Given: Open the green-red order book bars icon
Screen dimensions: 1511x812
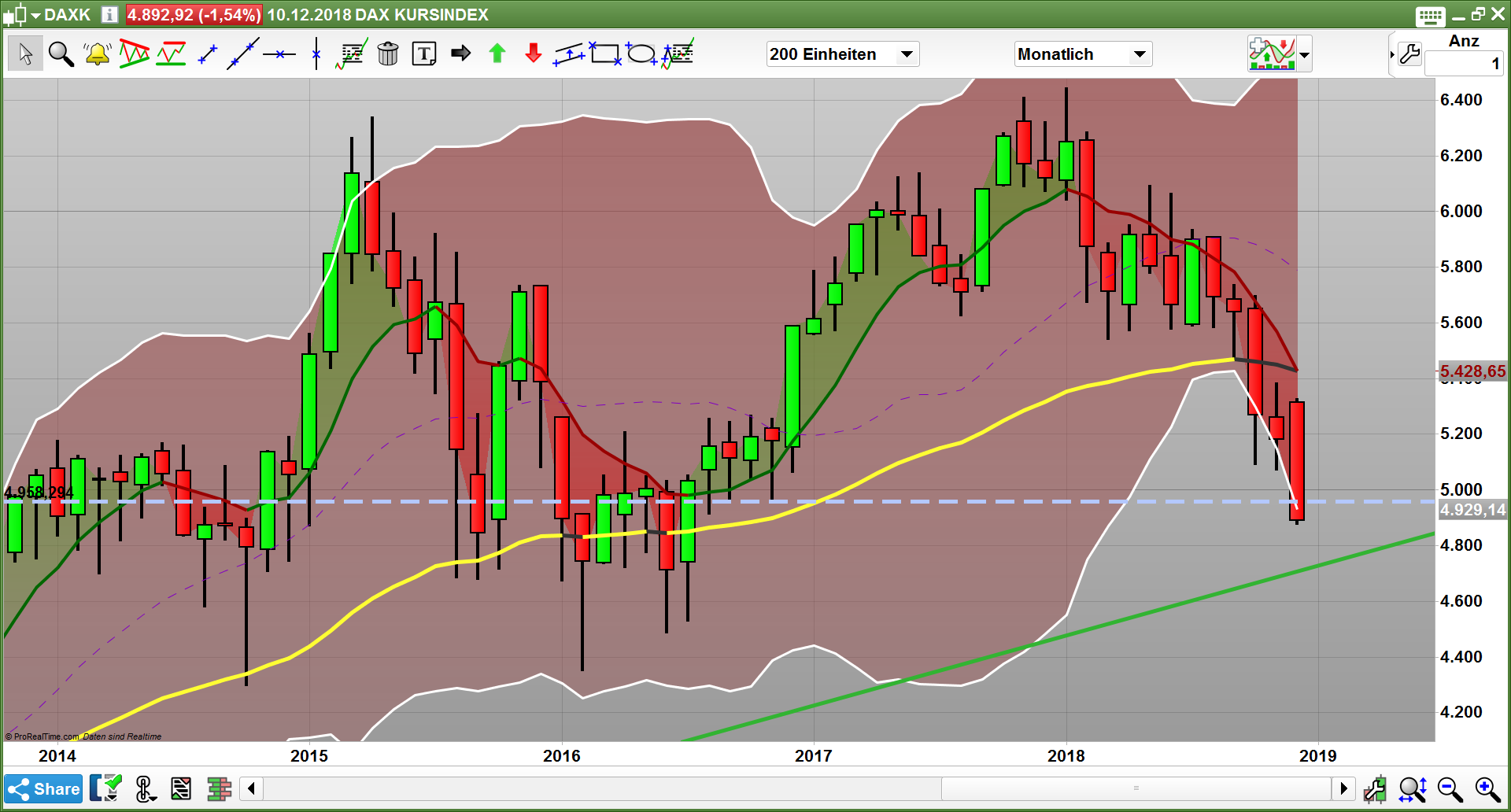Looking at the screenshot, I should coord(219,788).
